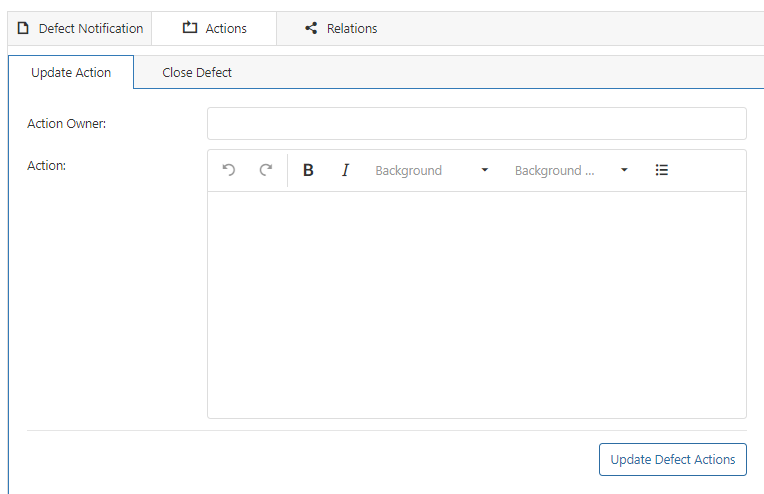Click the document icon beside Defect Notification

(x=23, y=28)
